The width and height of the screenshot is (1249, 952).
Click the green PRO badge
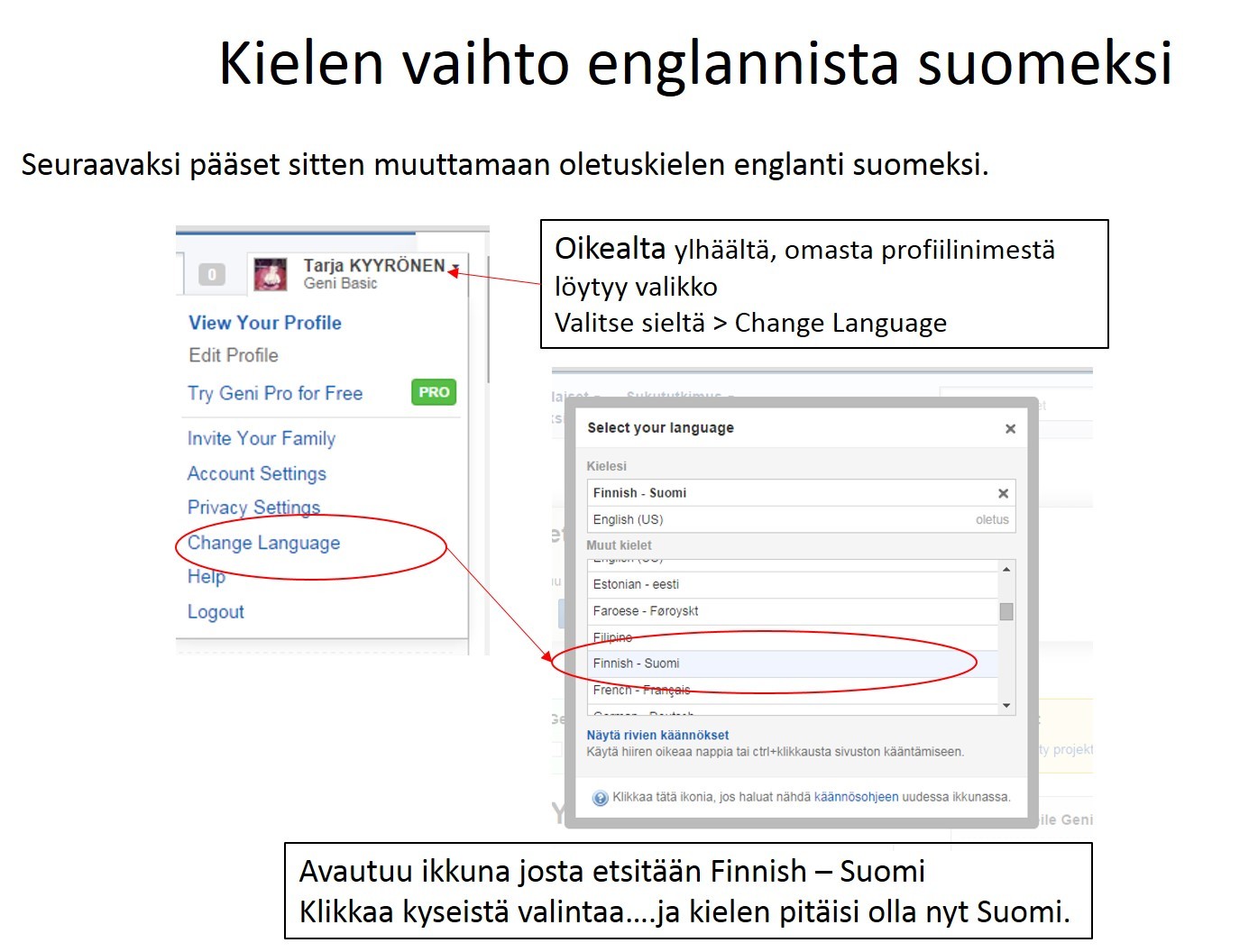click(x=434, y=392)
